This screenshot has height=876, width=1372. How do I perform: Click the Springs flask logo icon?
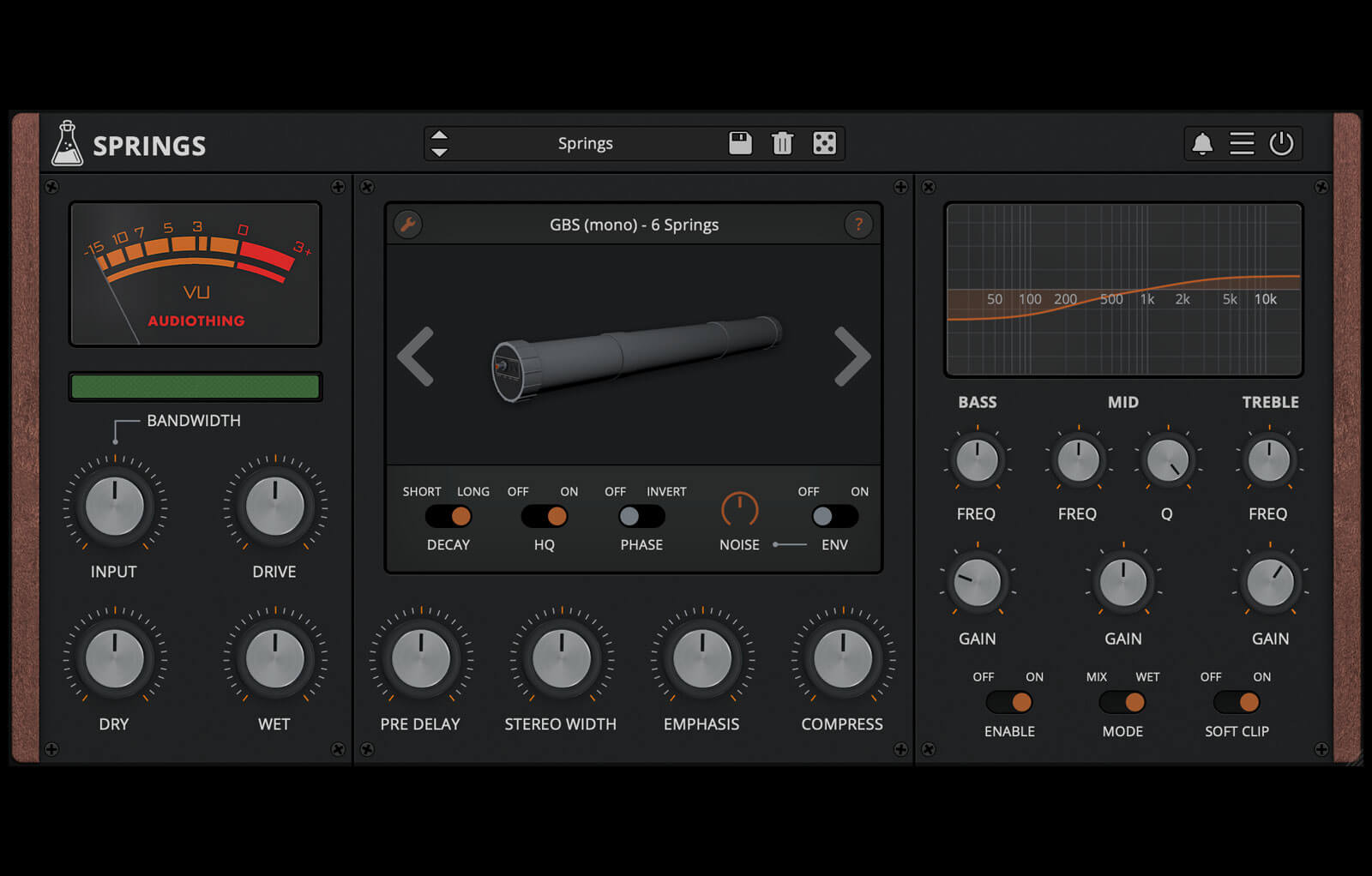click(67, 143)
